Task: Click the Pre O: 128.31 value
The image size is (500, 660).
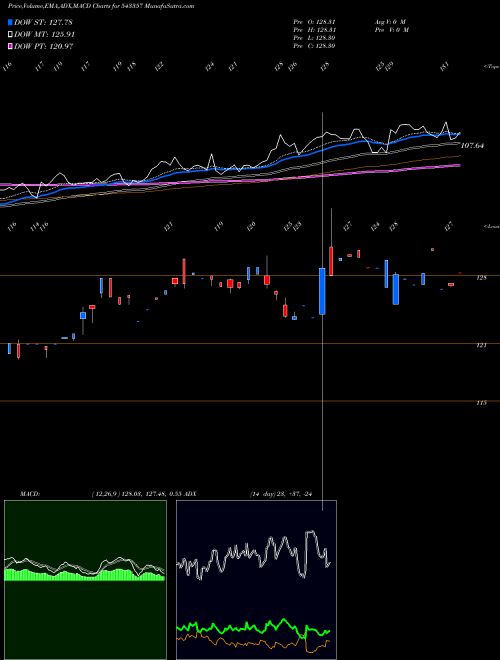Action: point(314,22)
